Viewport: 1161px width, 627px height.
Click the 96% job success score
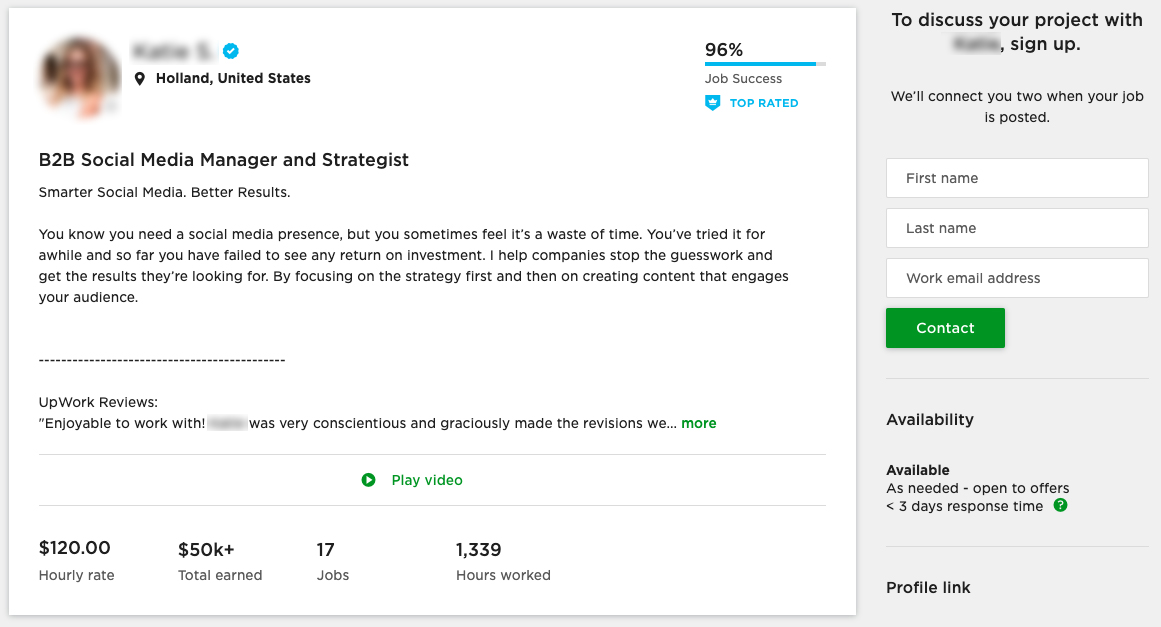pos(724,50)
